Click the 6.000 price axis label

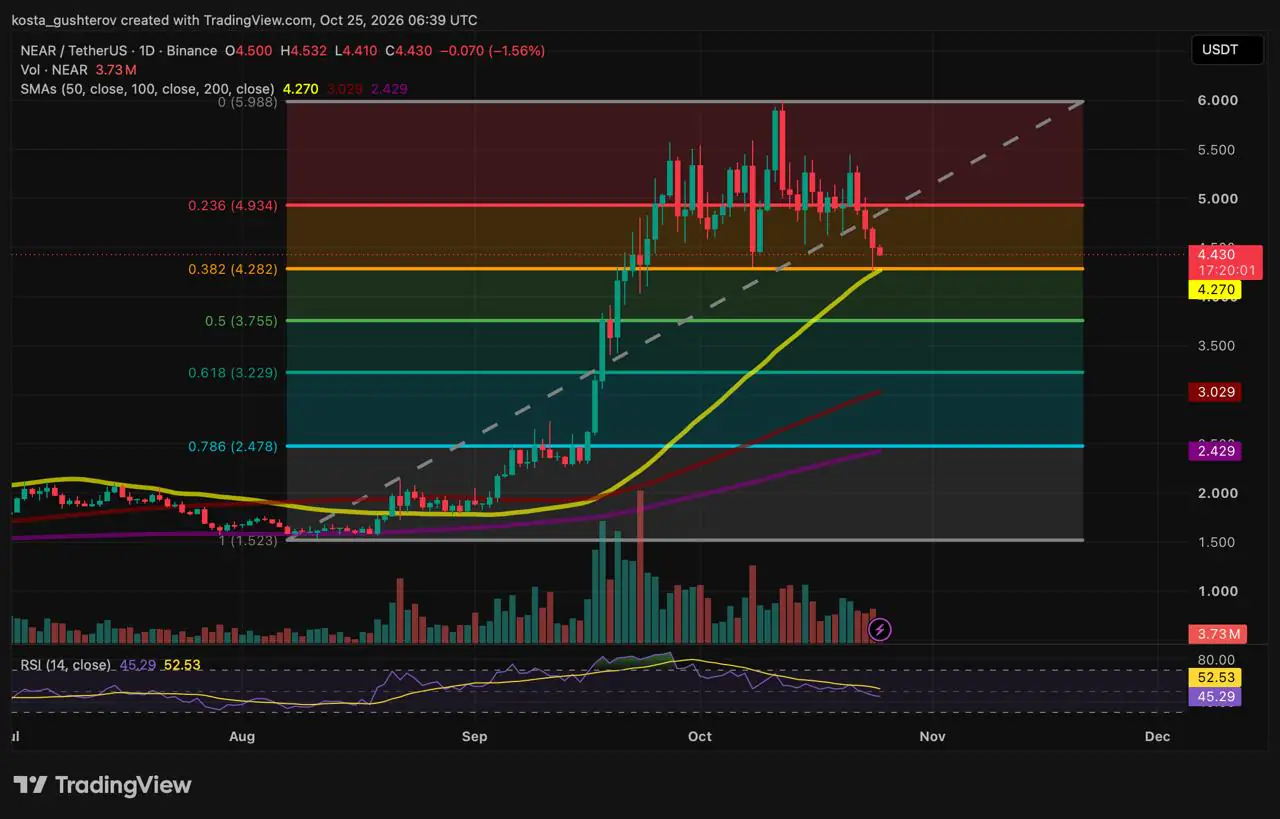[x=1217, y=100]
